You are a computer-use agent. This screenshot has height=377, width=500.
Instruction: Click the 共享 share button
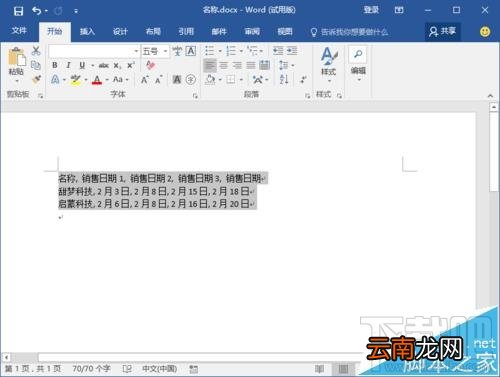pyautogui.click(x=443, y=32)
